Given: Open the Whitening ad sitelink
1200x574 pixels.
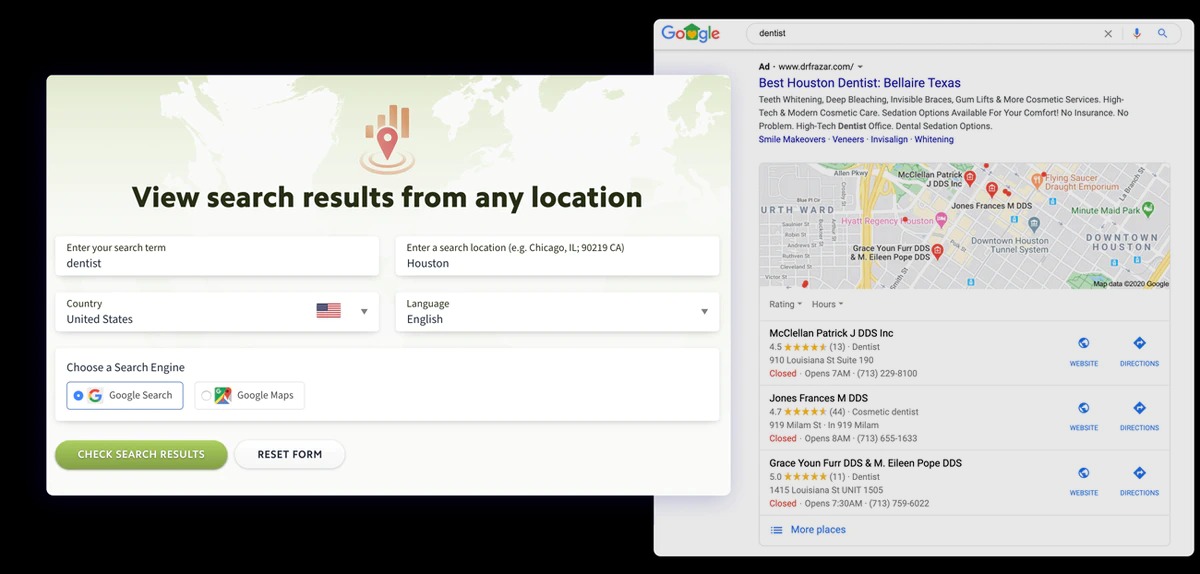Looking at the screenshot, I should pyautogui.click(x=934, y=140).
